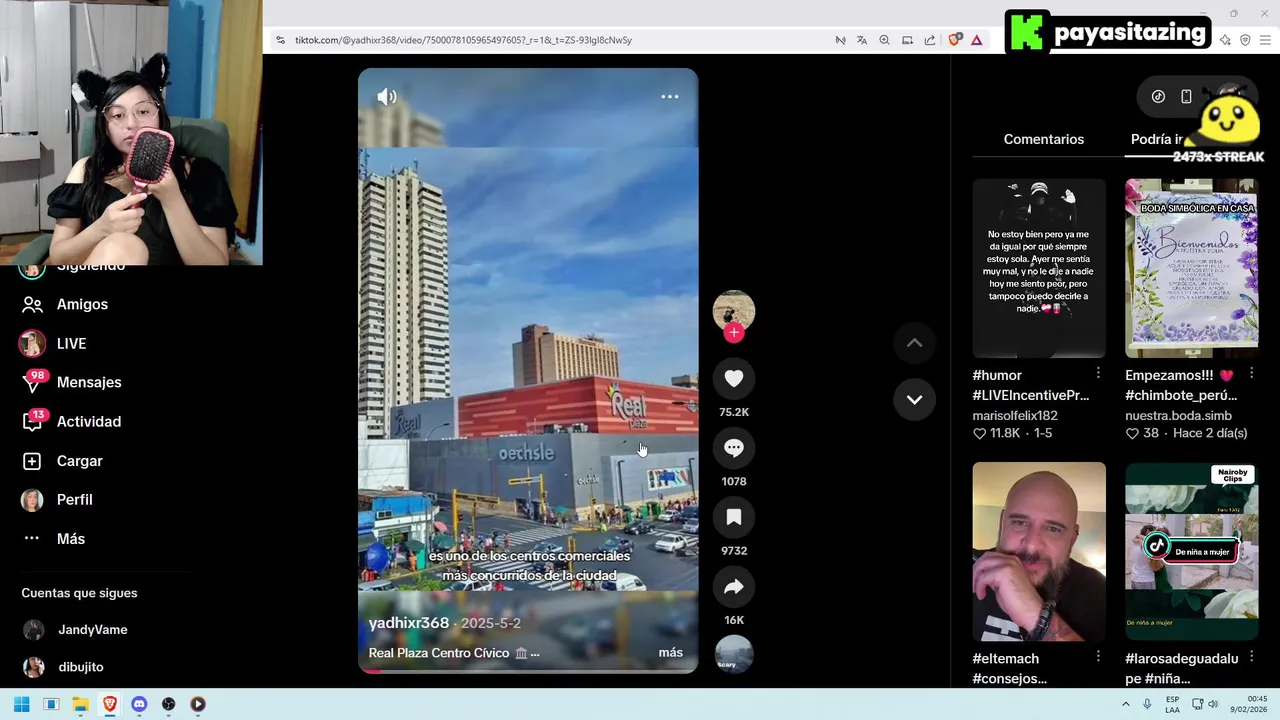
Task: Click the Cargar plus-square icon
Action: [32, 461]
